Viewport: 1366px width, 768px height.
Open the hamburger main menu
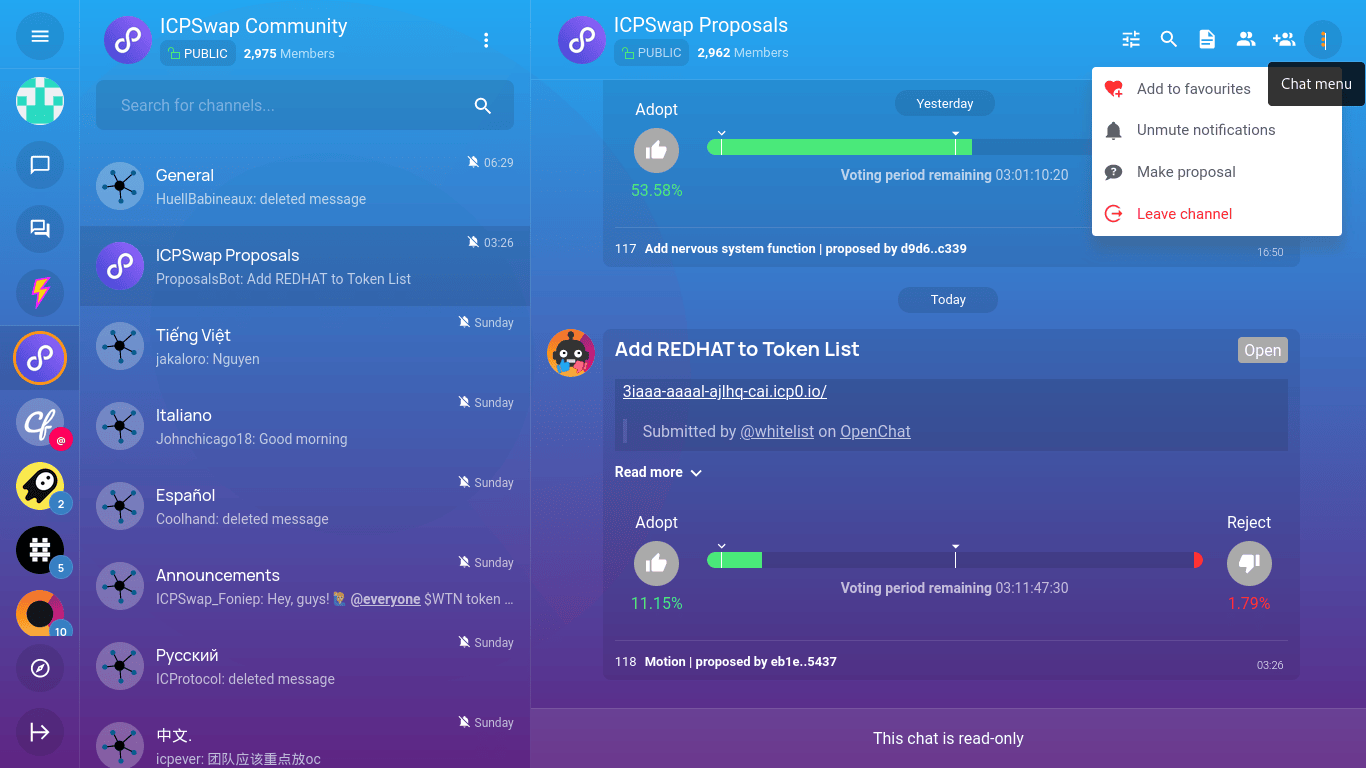coord(40,37)
